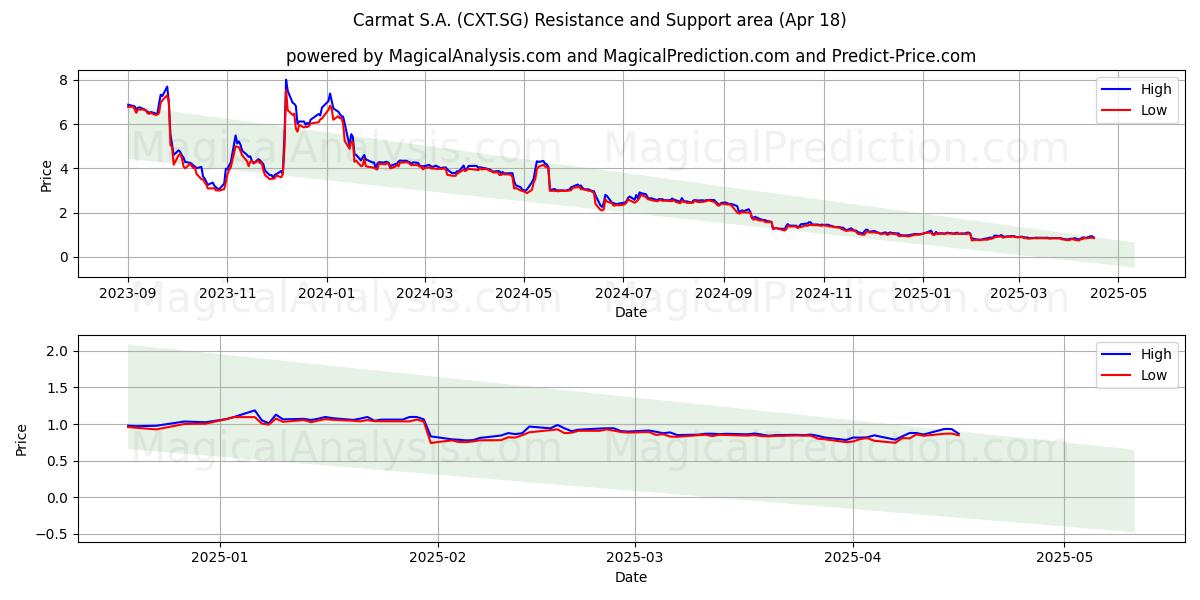
Task: Click the '2024-05' x-axis label
Action: (x=524, y=292)
